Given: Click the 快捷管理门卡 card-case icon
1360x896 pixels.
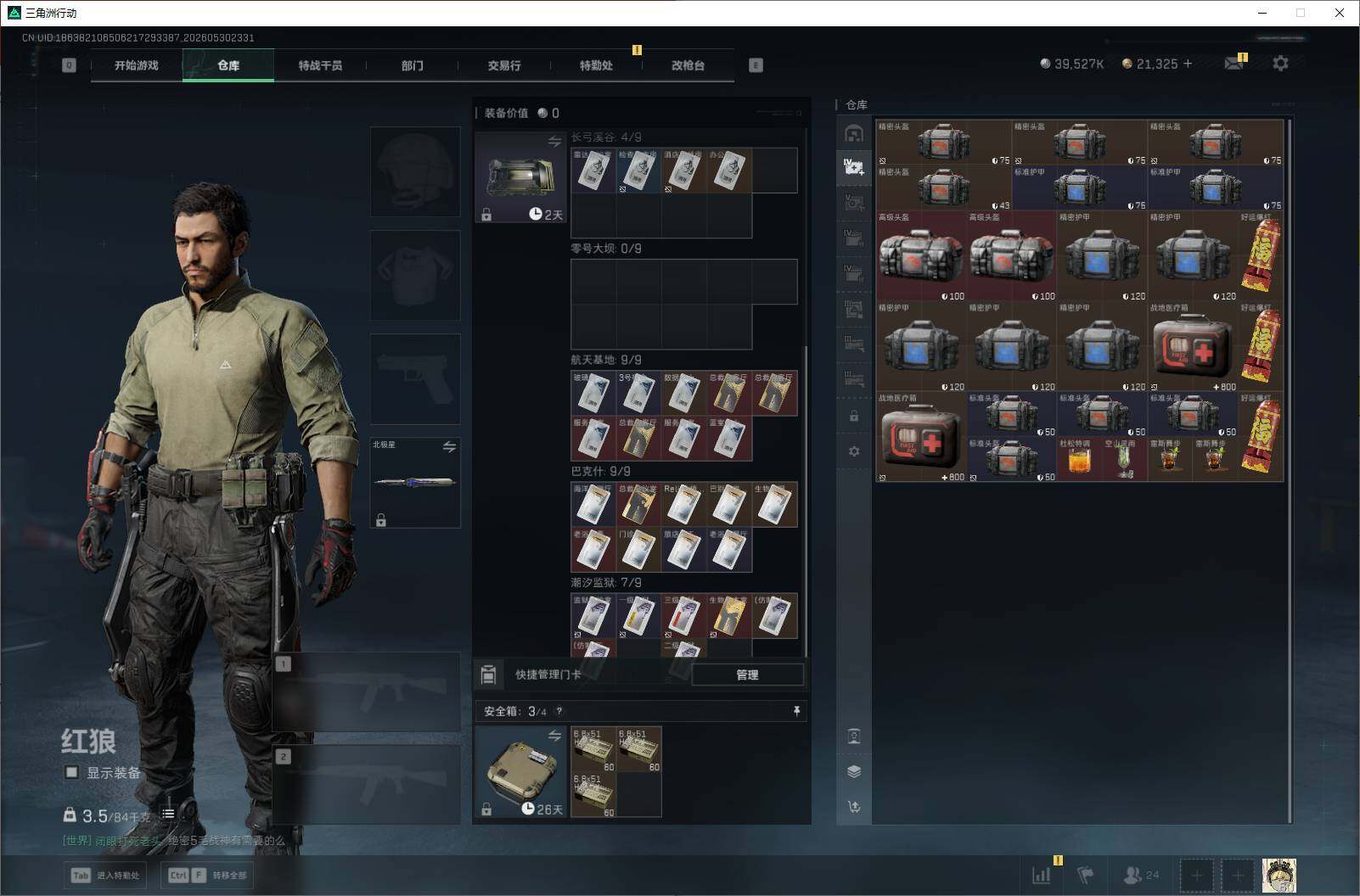Looking at the screenshot, I should click(488, 675).
